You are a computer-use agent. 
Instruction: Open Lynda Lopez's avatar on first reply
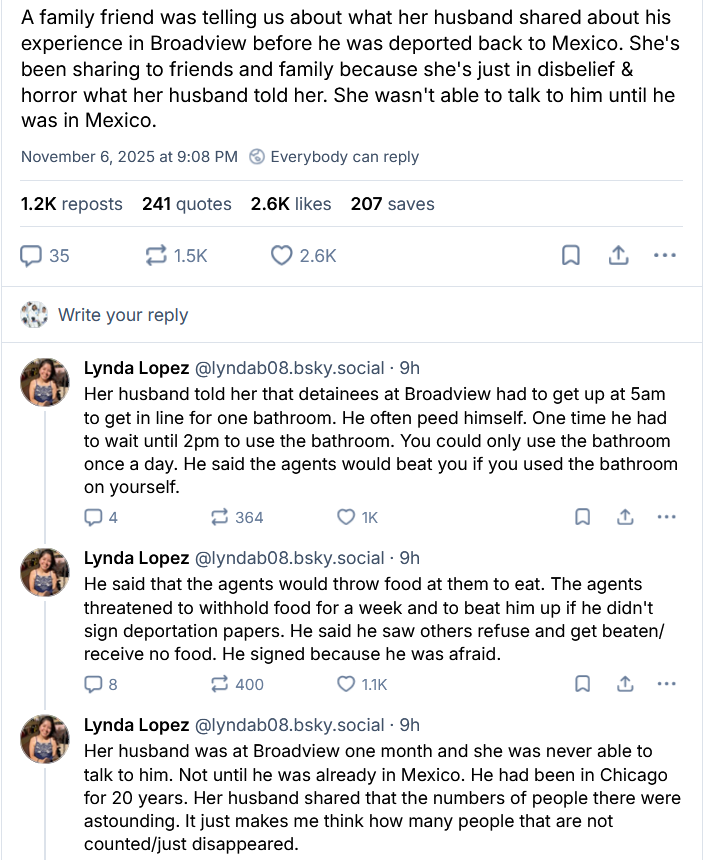(x=45, y=382)
